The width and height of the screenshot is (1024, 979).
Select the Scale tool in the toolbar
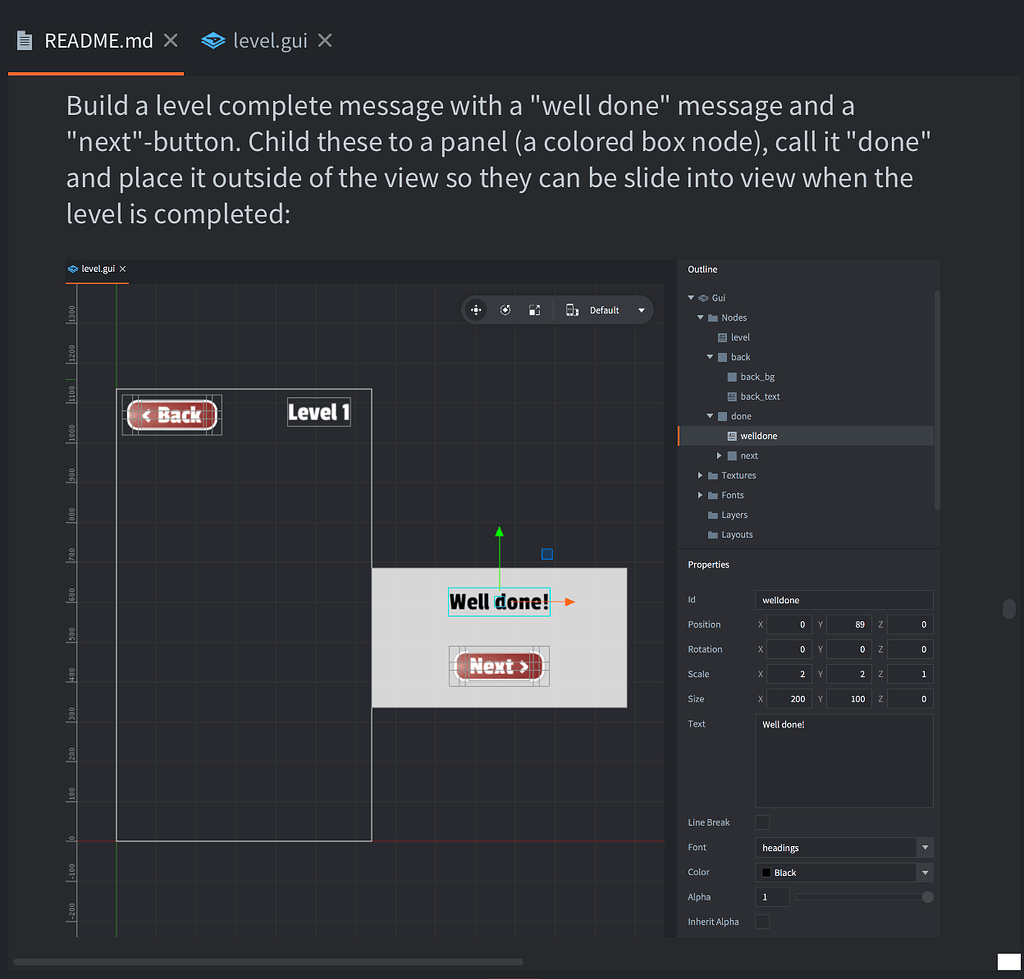coord(534,310)
